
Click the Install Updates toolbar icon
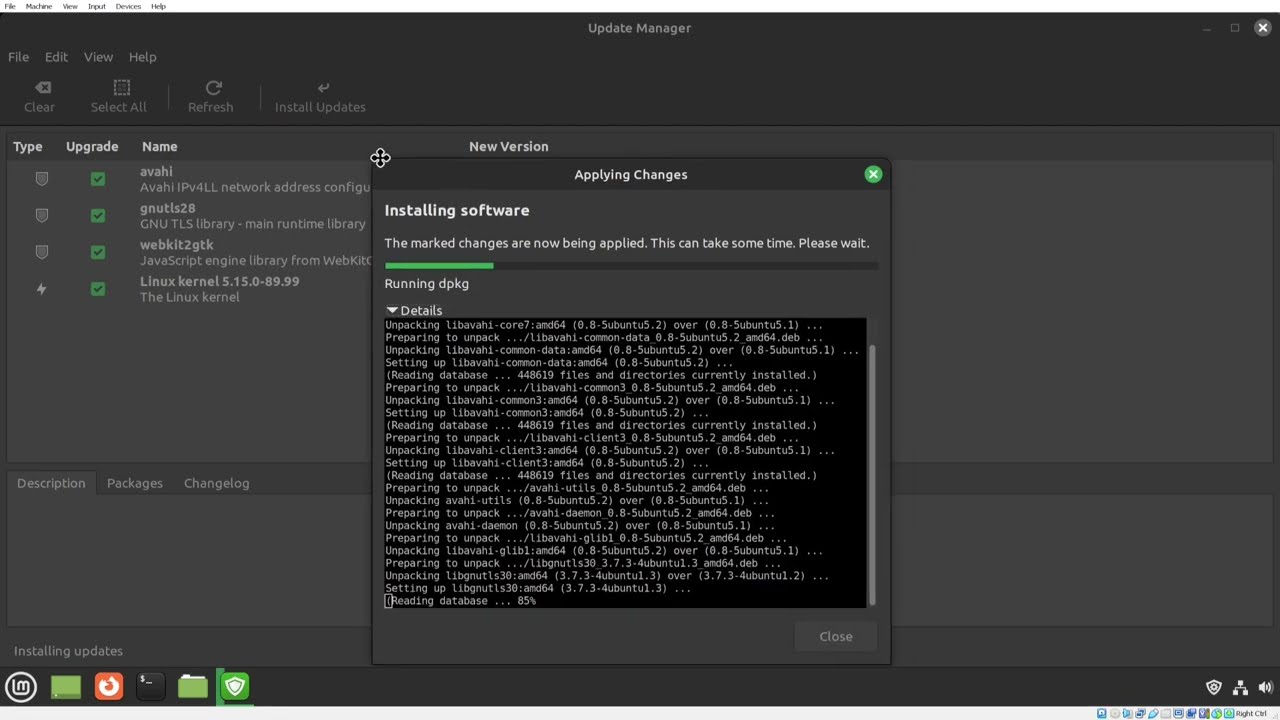[323, 88]
